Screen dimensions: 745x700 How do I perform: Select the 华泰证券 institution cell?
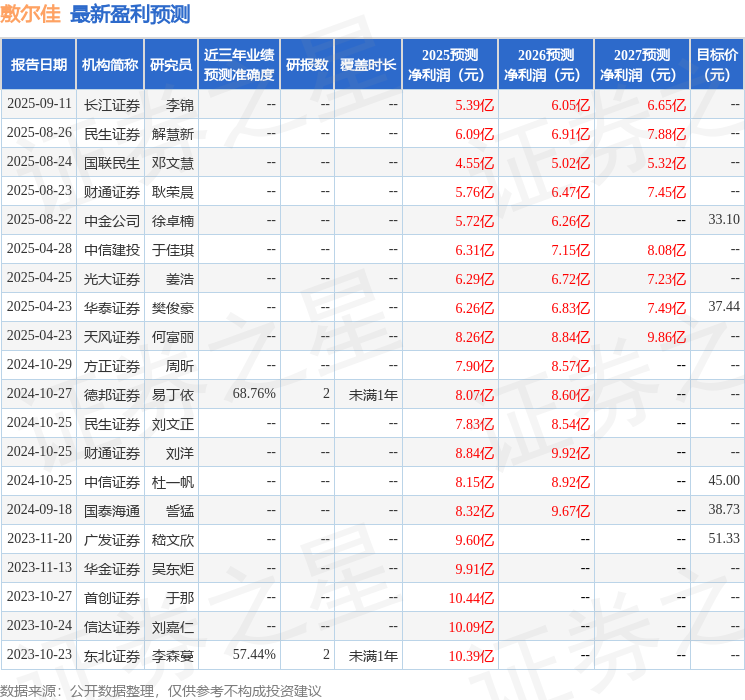pyautogui.click(x=112, y=308)
